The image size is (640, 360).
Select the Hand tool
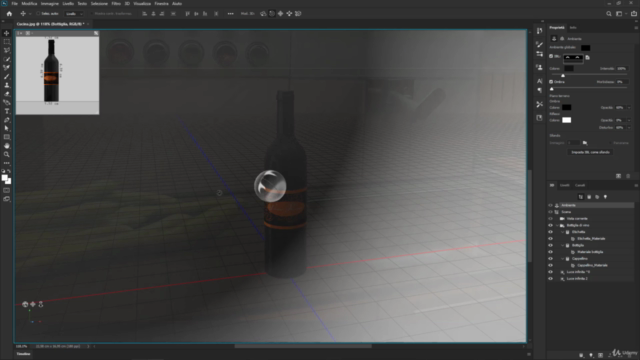pos(7,146)
